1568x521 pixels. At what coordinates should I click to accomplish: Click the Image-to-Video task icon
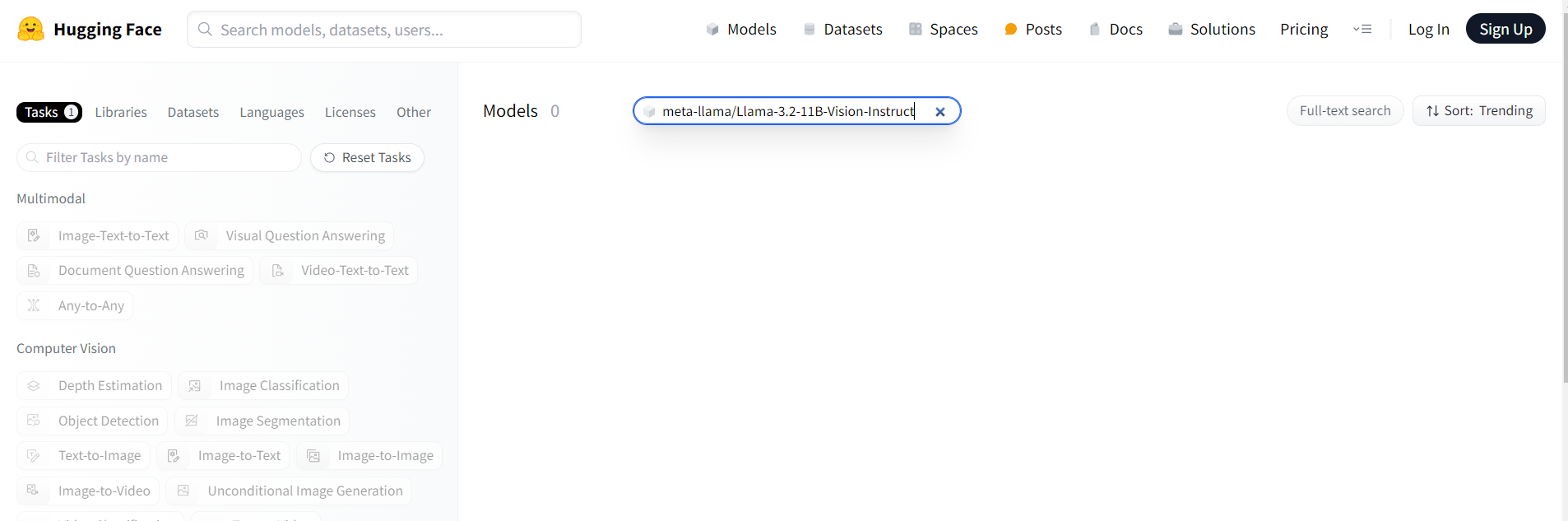pyautogui.click(x=34, y=491)
